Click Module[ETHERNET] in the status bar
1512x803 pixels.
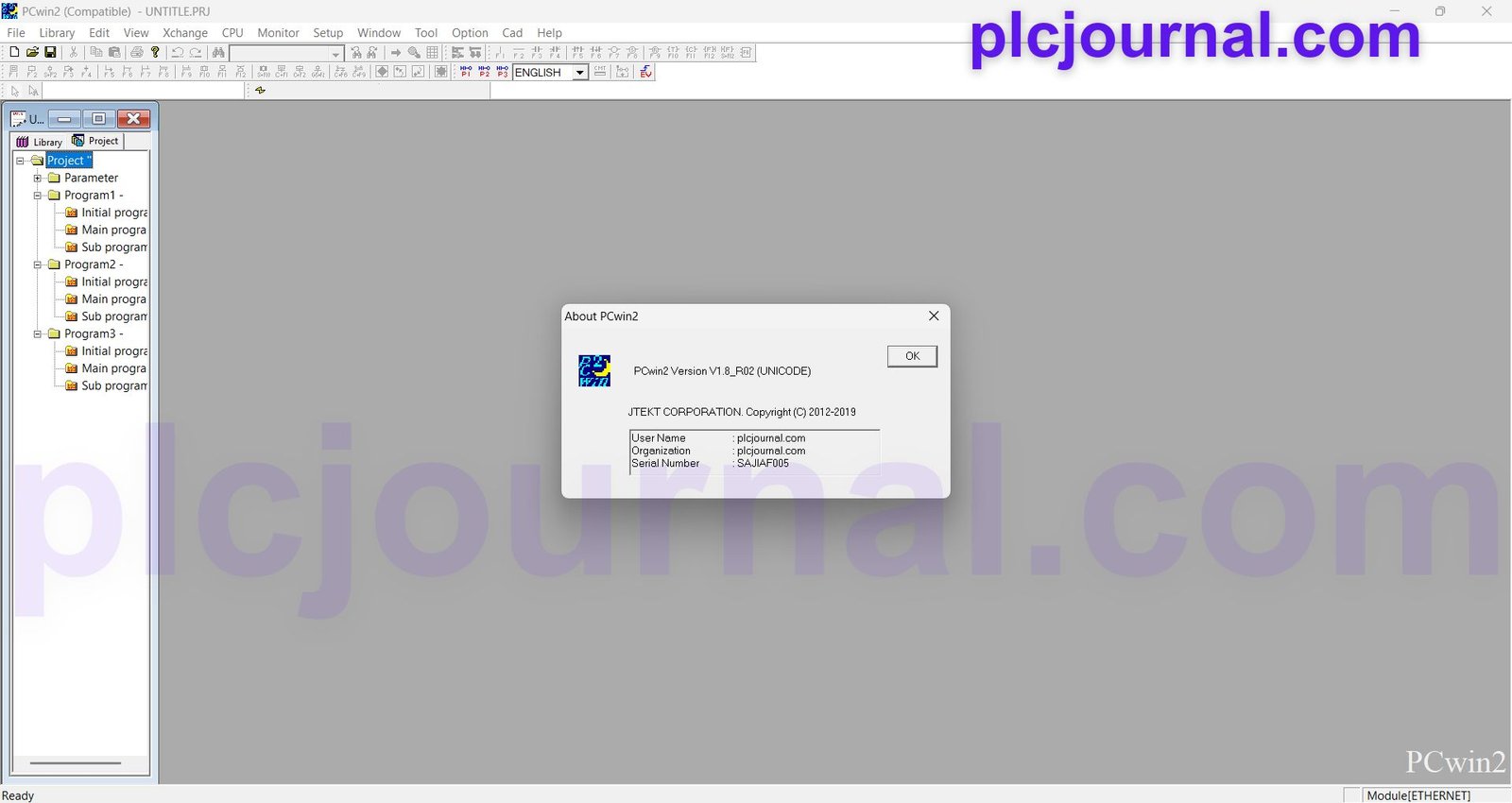[1418, 795]
